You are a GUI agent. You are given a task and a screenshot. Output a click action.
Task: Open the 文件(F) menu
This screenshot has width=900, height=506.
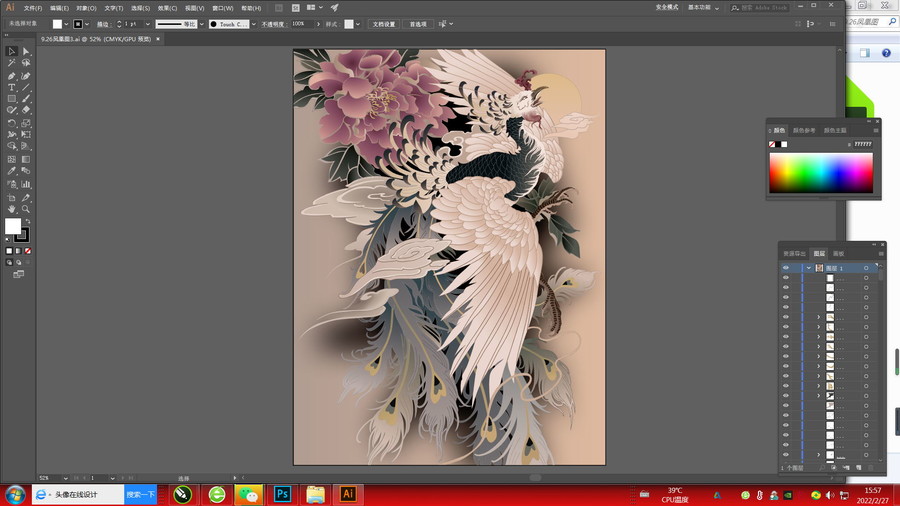33,8
